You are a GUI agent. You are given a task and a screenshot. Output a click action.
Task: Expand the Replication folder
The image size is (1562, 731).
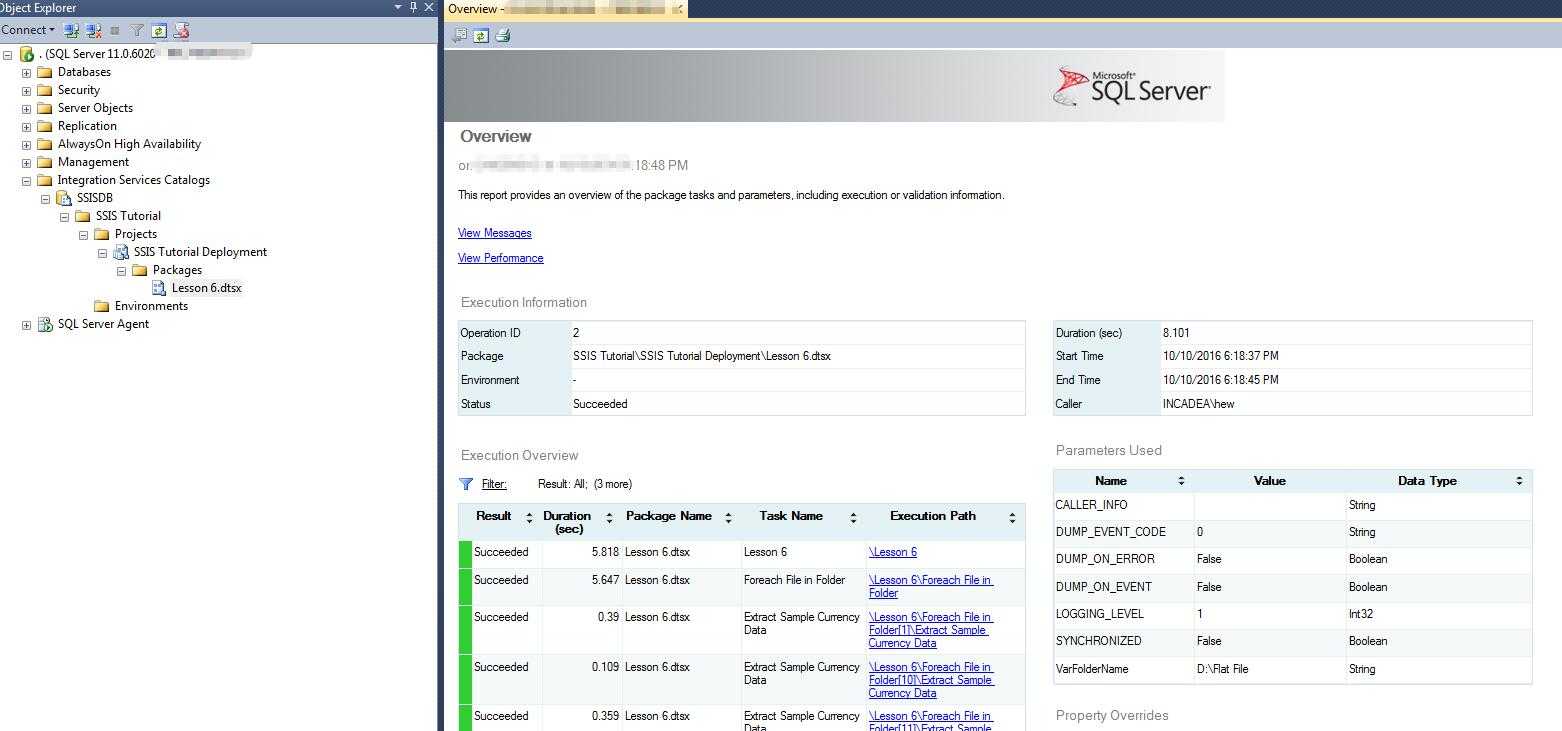(26, 126)
